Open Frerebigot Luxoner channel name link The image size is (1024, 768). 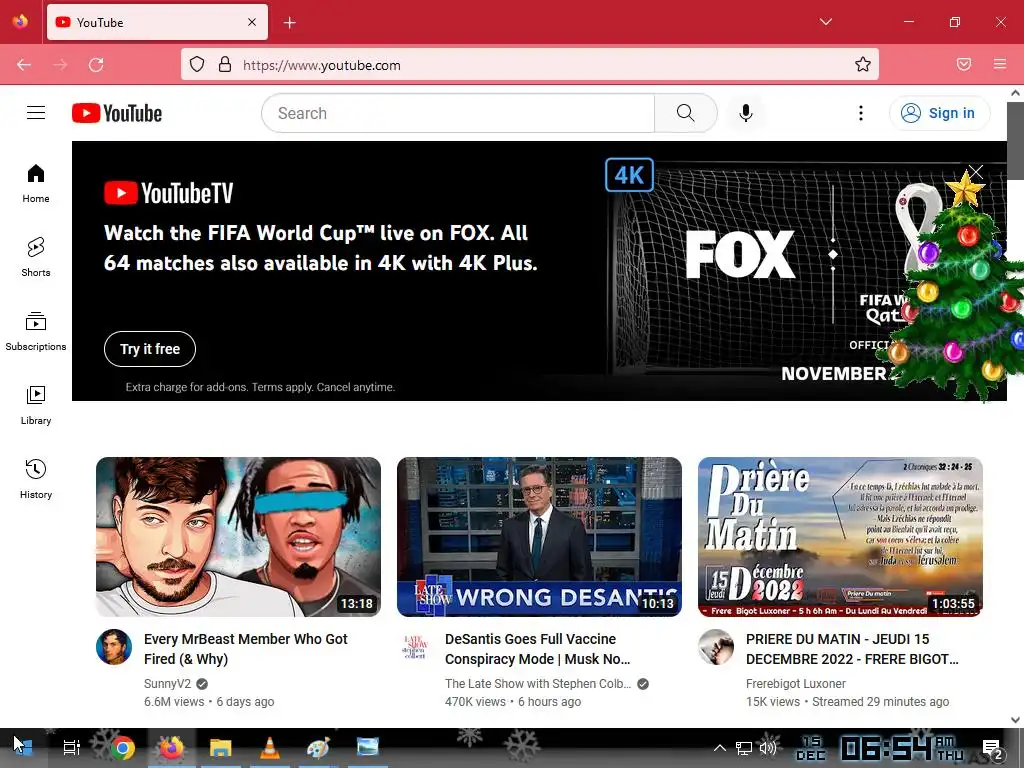(795, 684)
